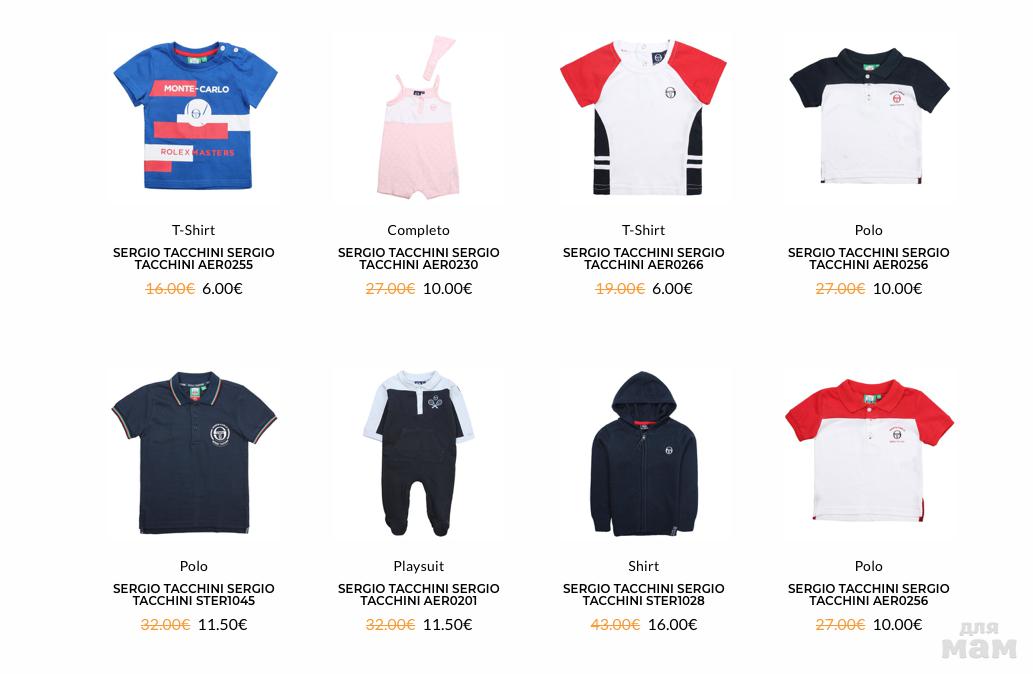Select the red-sleeved white T-shirt thumbnail
The image size is (1033, 674).
point(643,117)
